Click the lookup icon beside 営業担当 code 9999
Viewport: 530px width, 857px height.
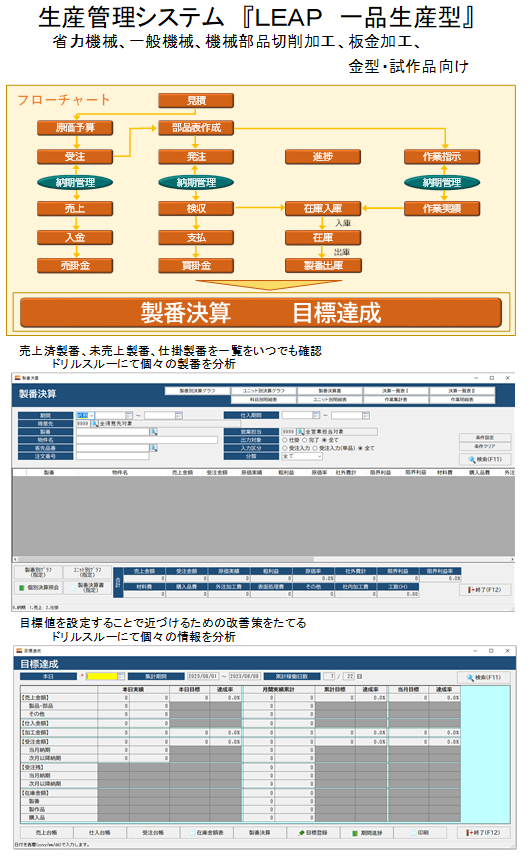tap(301, 432)
